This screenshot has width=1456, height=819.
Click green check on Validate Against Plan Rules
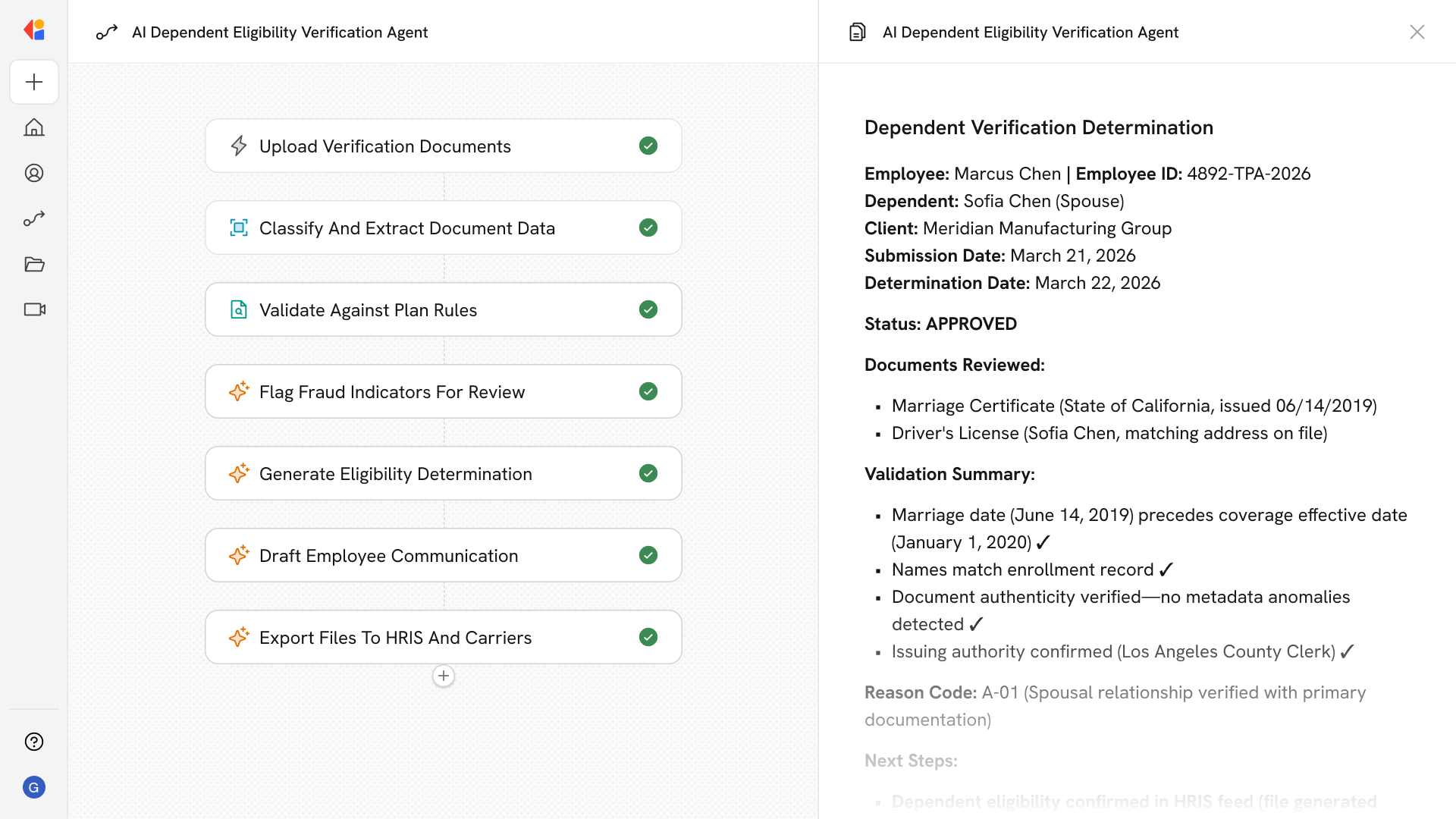click(648, 309)
